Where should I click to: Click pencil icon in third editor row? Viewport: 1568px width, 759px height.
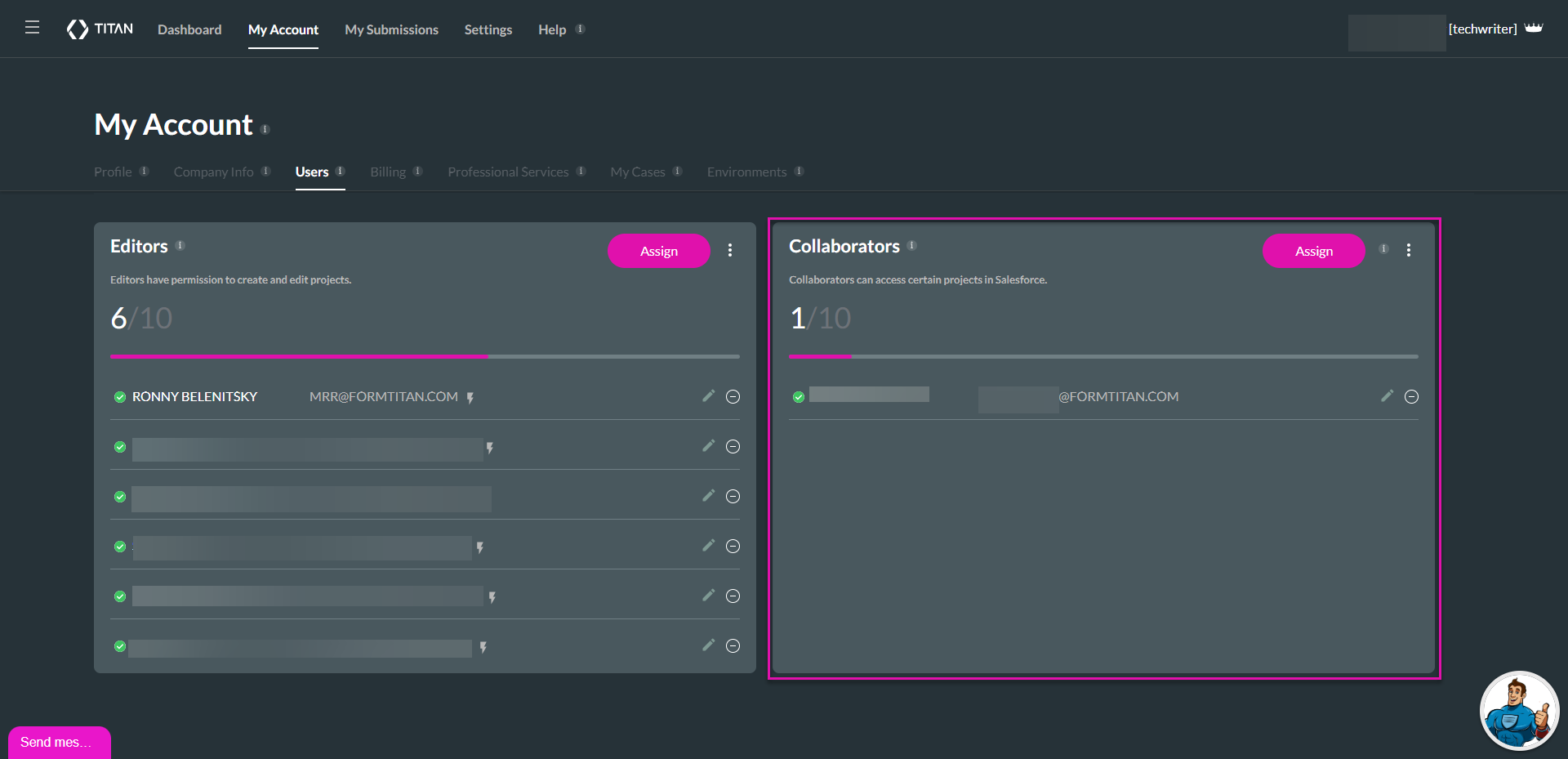click(x=708, y=495)
